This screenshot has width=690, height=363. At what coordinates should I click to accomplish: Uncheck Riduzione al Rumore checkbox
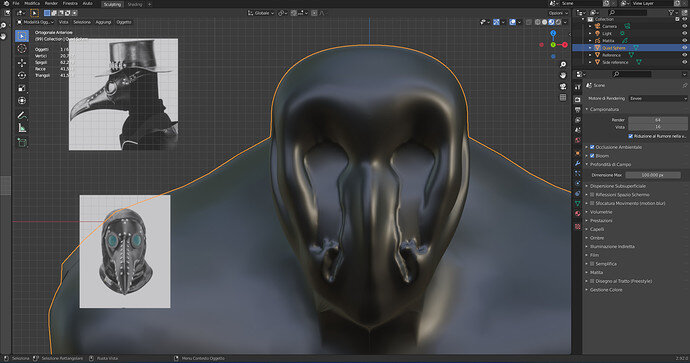coord(631,136)
